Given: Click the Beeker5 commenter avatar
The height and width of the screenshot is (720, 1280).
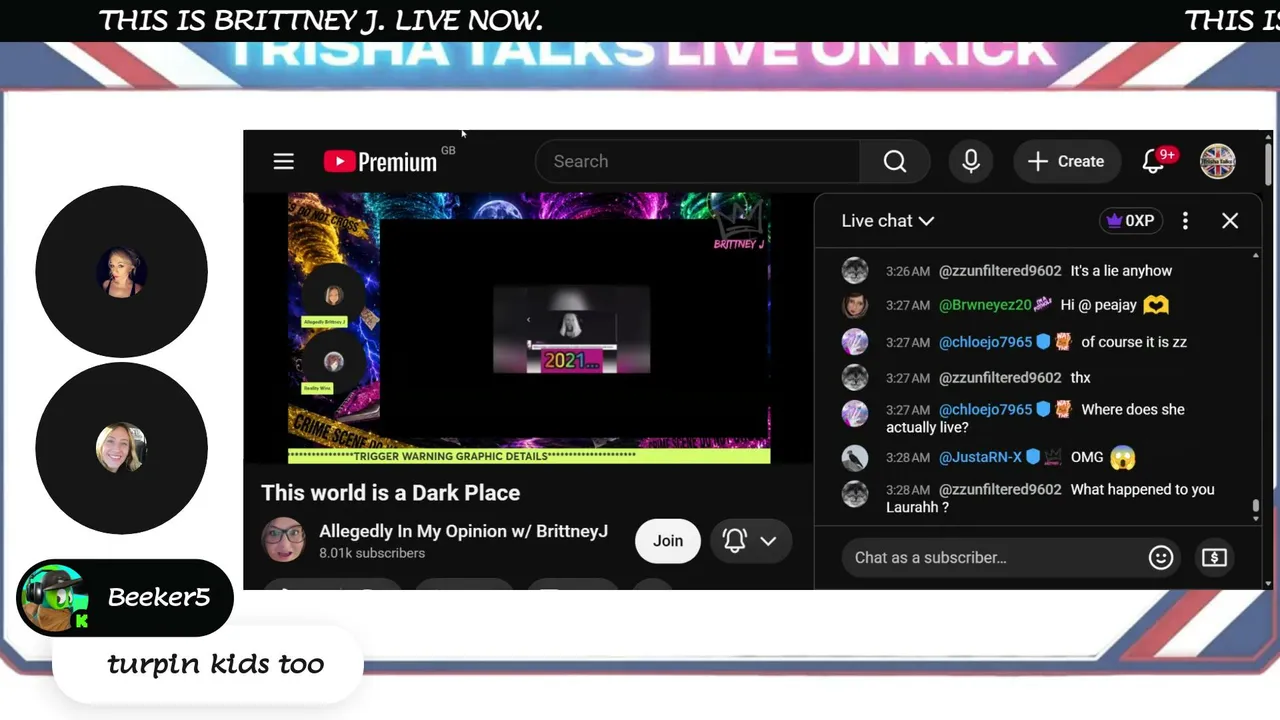Looking at the screenshot, I should (55, 597).
